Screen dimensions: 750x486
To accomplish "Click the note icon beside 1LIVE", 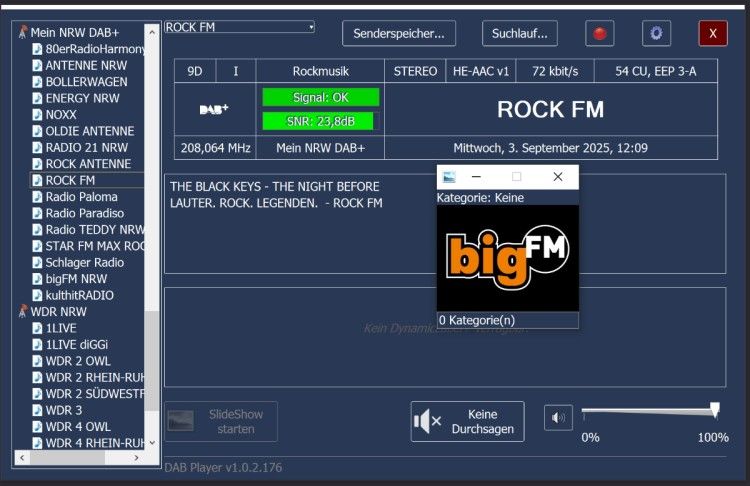I will 37,328.
